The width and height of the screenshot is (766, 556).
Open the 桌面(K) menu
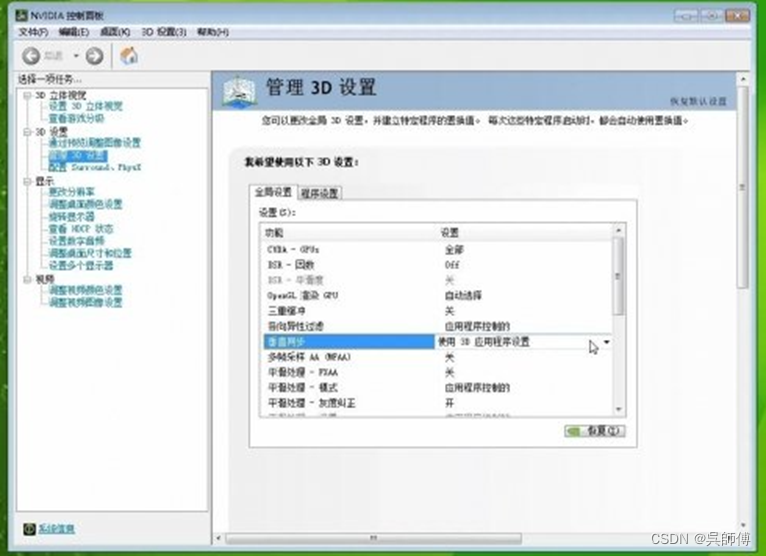click(115, 32)
